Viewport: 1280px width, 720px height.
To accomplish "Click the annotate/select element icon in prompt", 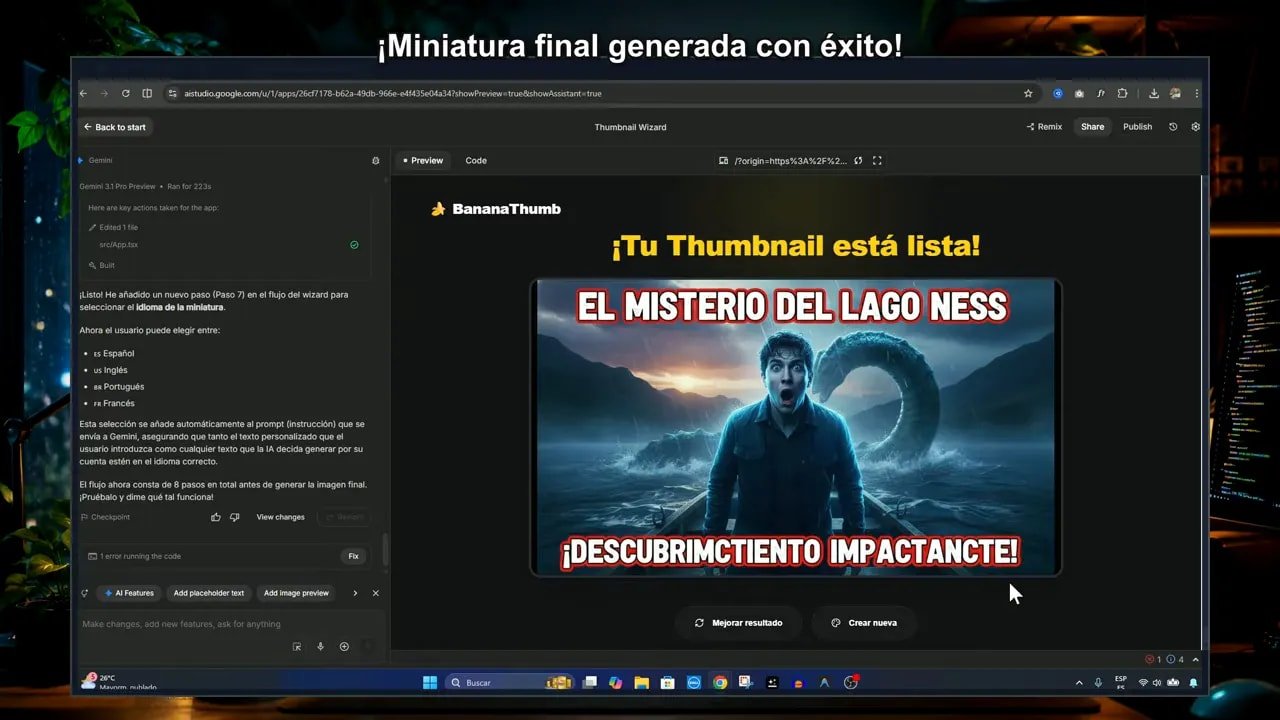I will tap(297, 647).
